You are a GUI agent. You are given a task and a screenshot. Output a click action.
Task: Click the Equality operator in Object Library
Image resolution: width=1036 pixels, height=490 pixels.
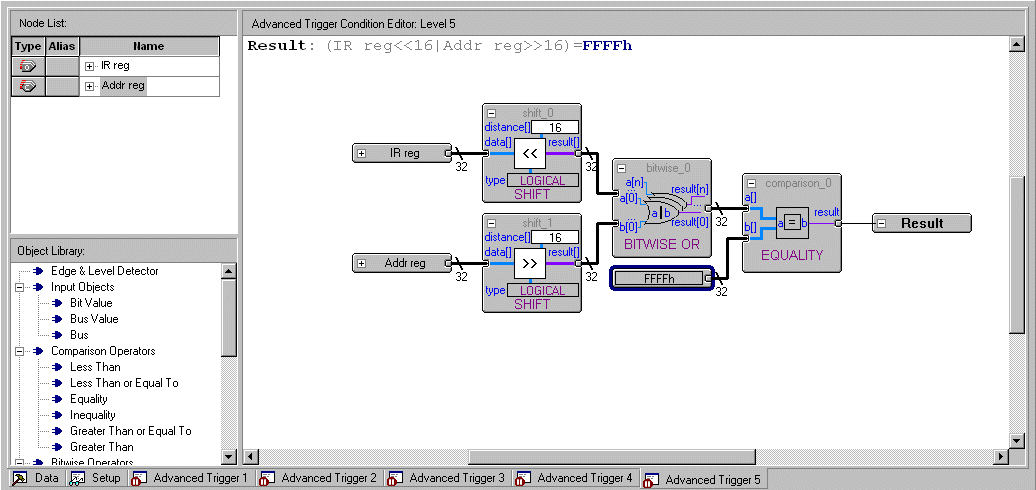click(88, 399)
